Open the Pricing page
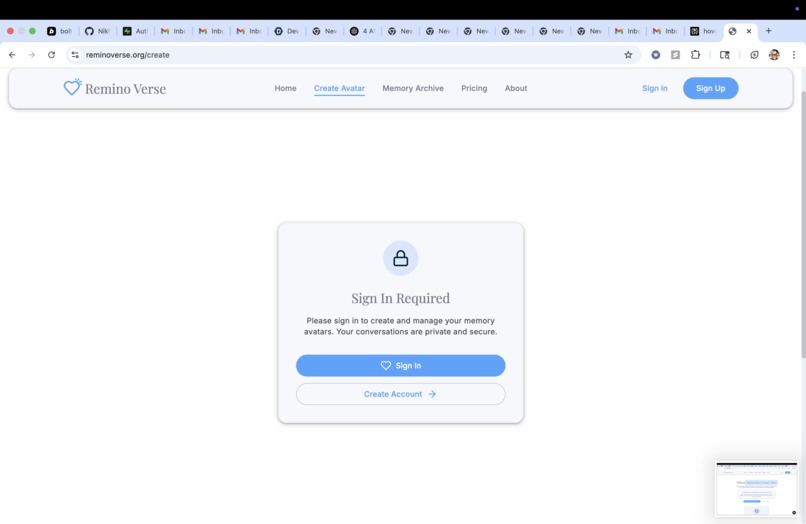The height and width of the screenshot is (524, 806). pyautogui.click(x=474, y=88)
